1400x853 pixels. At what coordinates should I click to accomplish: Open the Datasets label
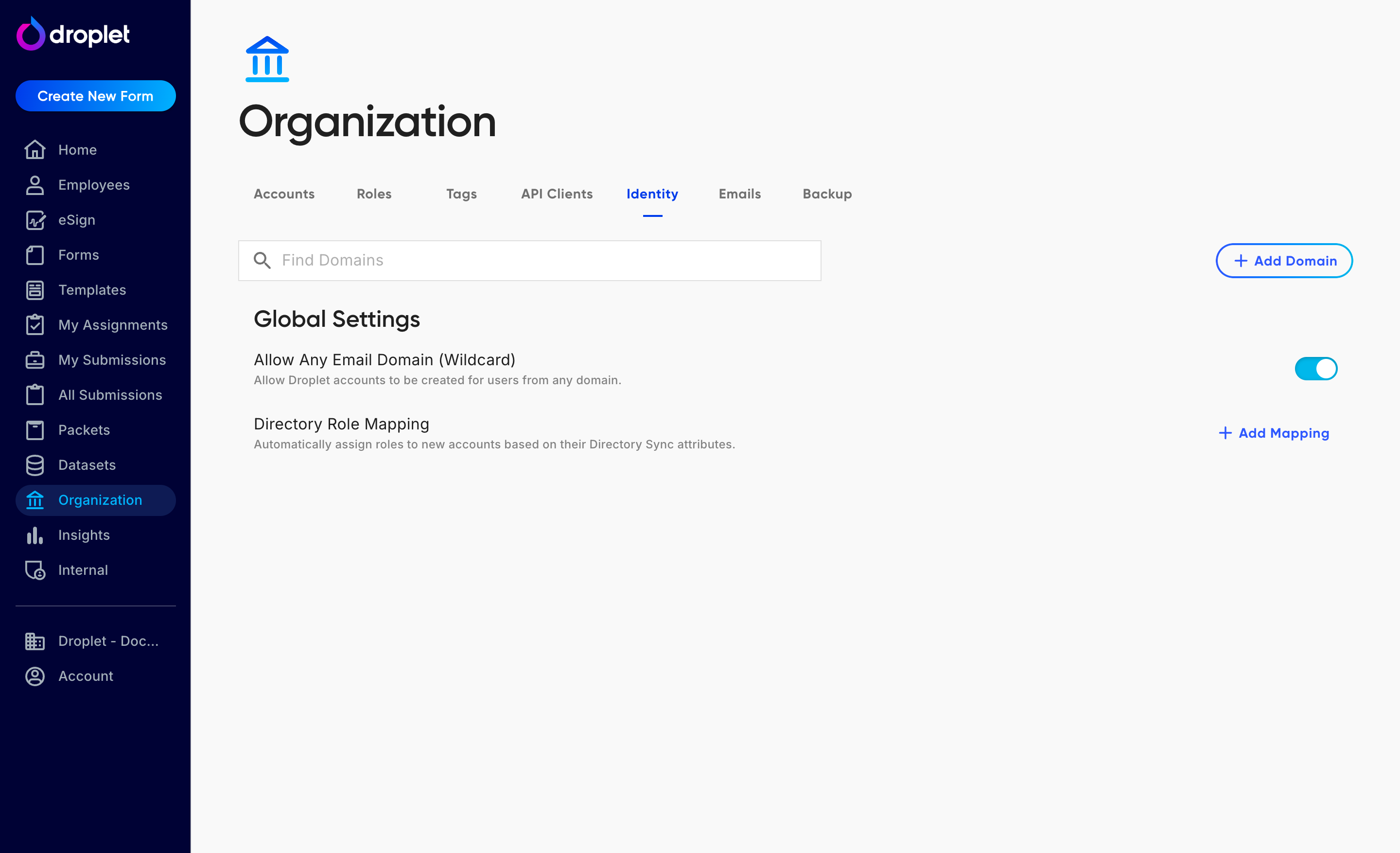87,465
